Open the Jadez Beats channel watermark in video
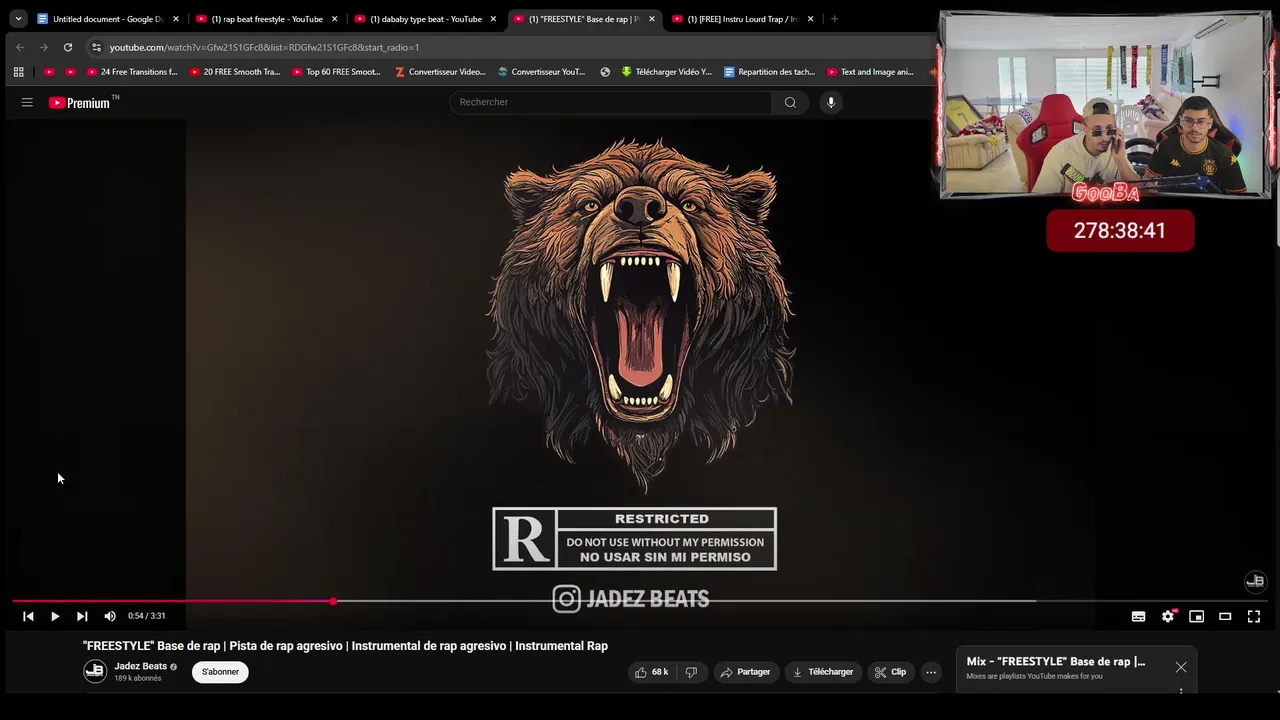This screenshot has width=1280, height=720. click(1255, 581)
